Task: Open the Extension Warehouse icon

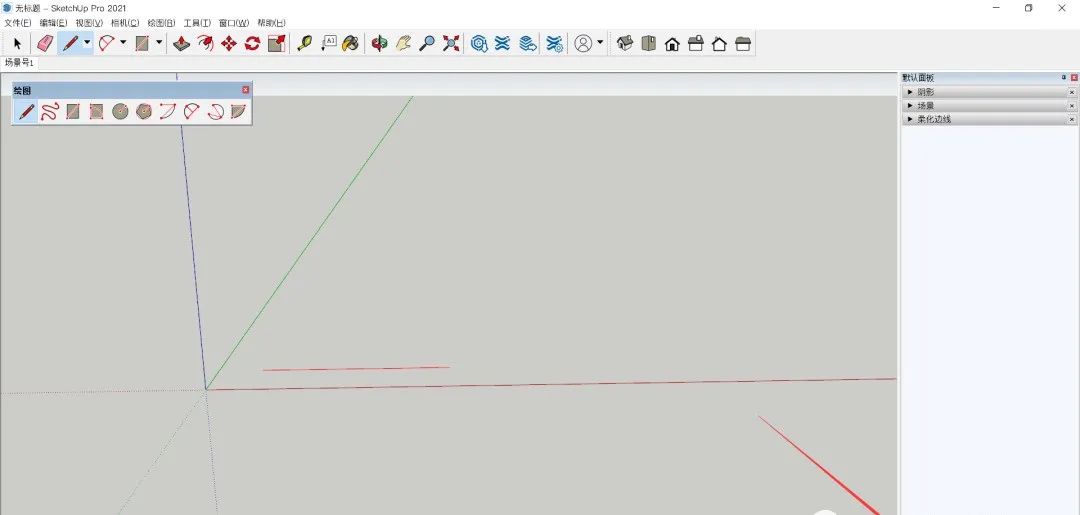Action: click(x=503, y=44)
